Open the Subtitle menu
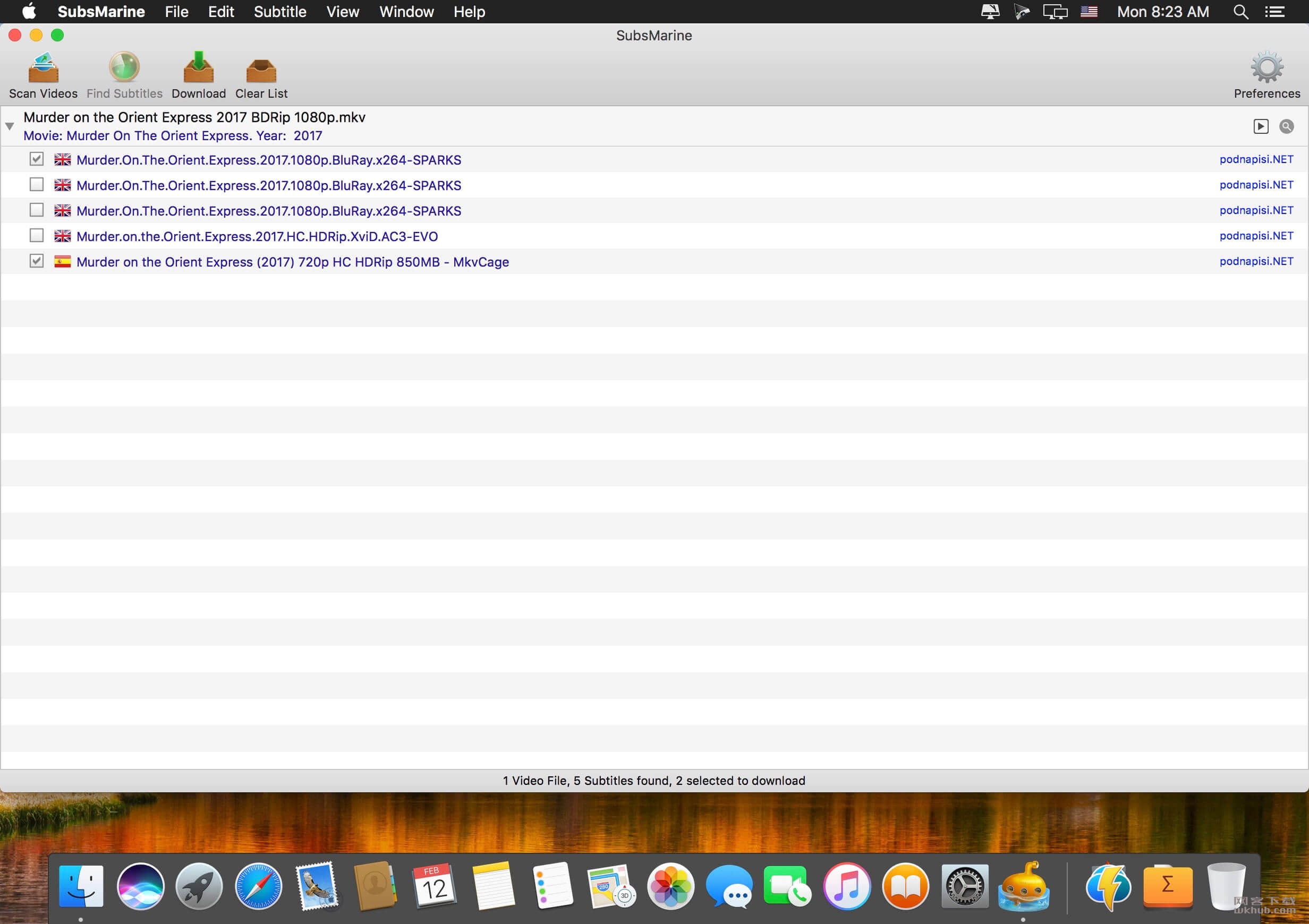Image resolution: width=1309 pixels, height=924 pixels. 280,11
